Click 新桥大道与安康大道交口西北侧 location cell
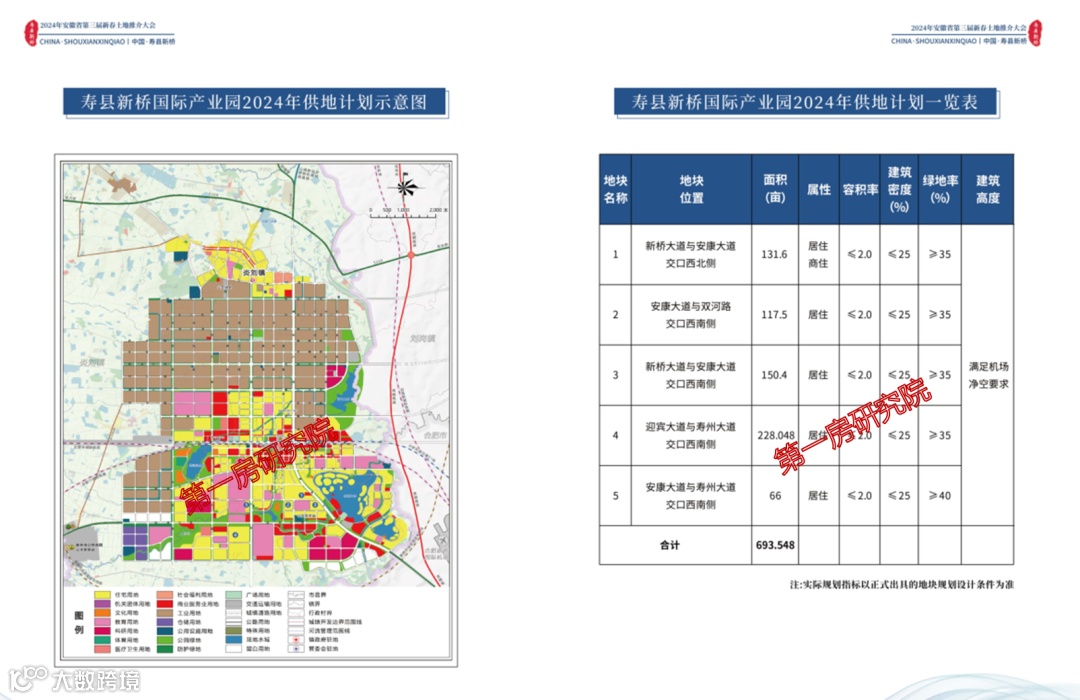1080x700 pixels. pos(690,254)
